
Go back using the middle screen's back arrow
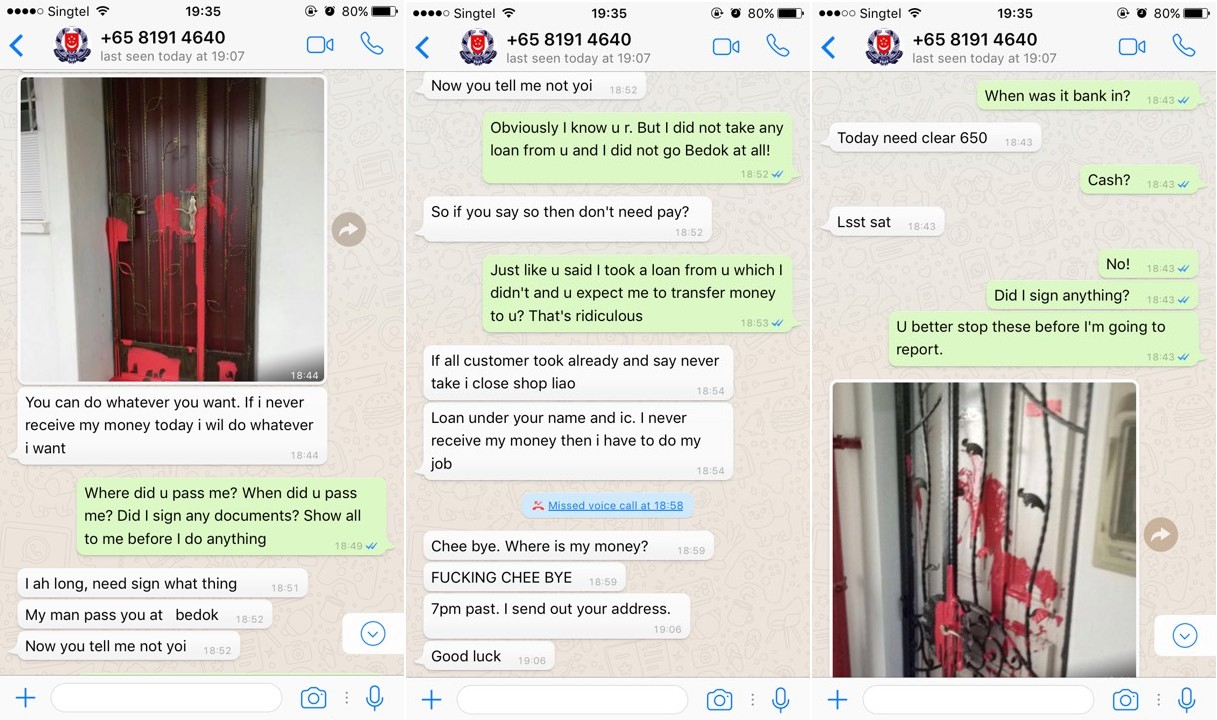pyautogui.click(x=422, y=47)
